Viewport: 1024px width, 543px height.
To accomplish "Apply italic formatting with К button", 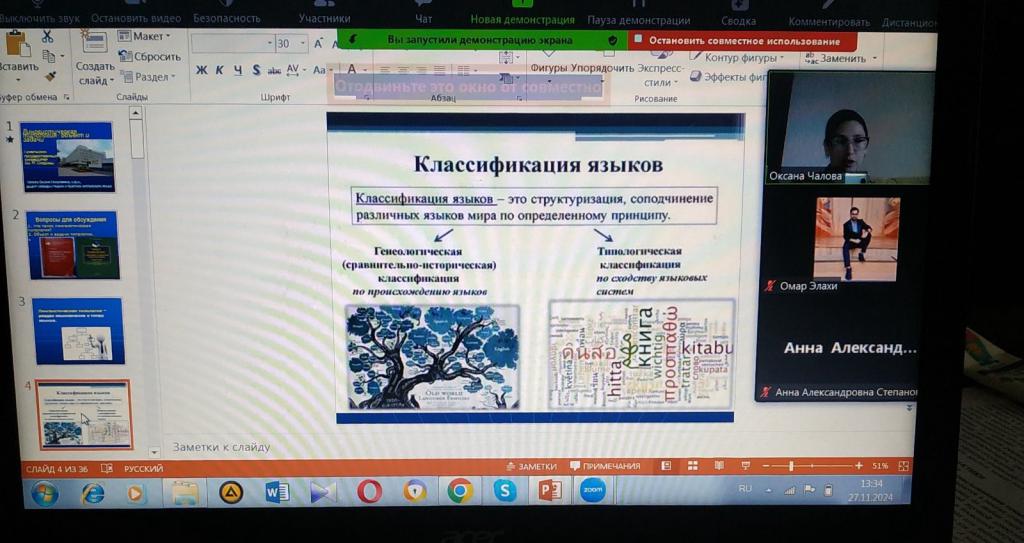I will pyautogui.click(x=220, y=70).
